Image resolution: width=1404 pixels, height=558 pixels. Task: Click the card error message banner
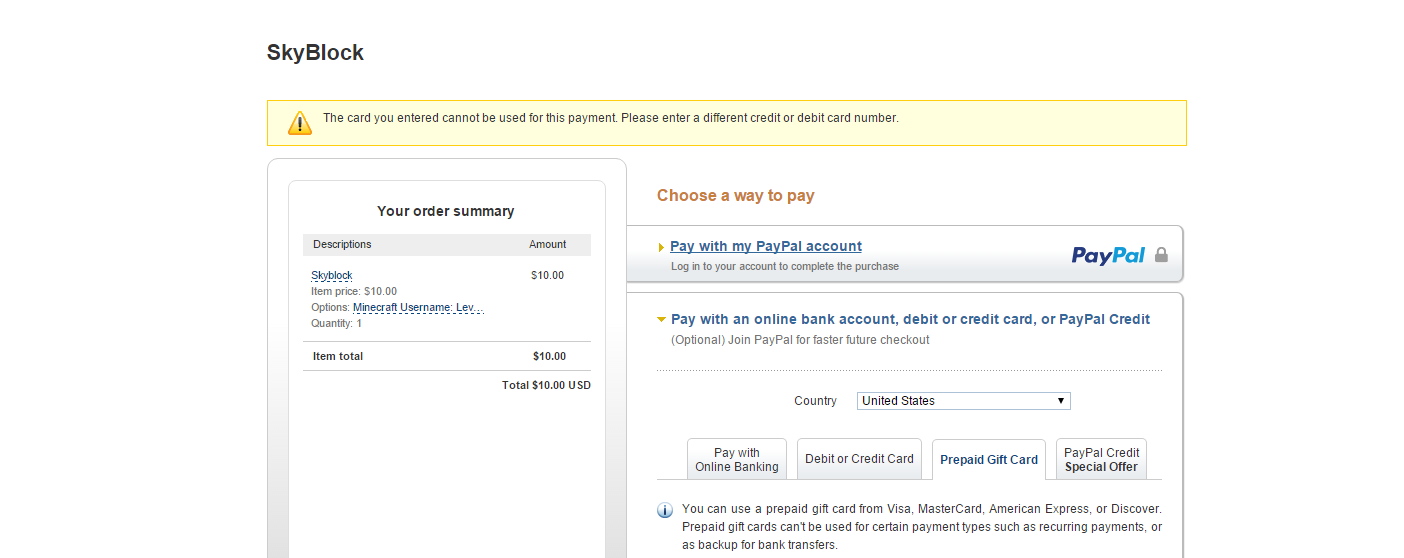pyautogui.click(x=727, y=123)
